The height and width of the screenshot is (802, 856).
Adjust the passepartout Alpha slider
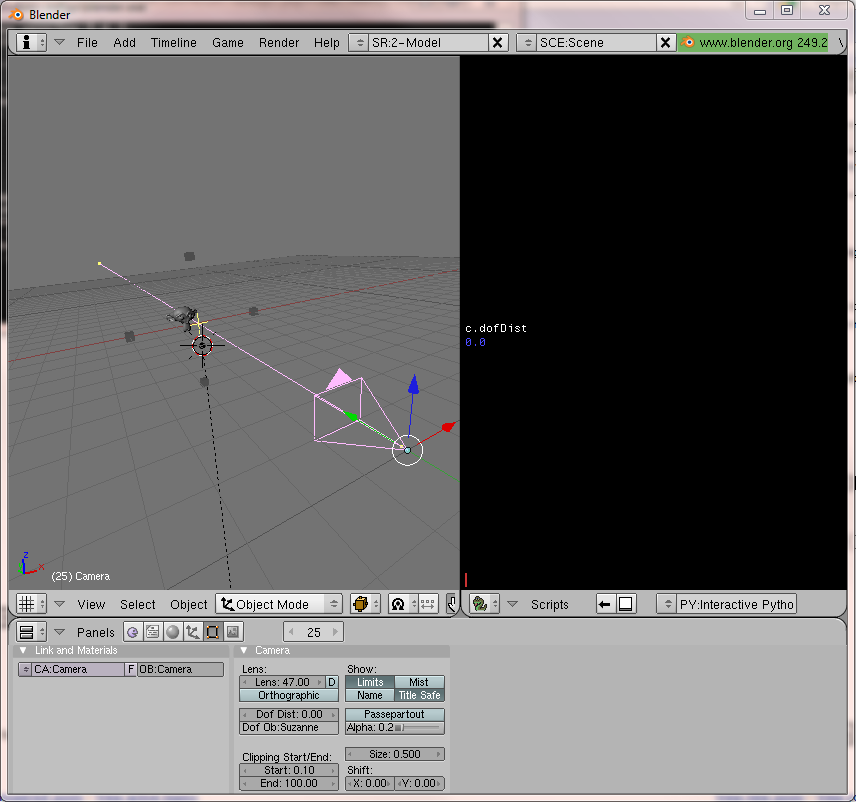395,727
